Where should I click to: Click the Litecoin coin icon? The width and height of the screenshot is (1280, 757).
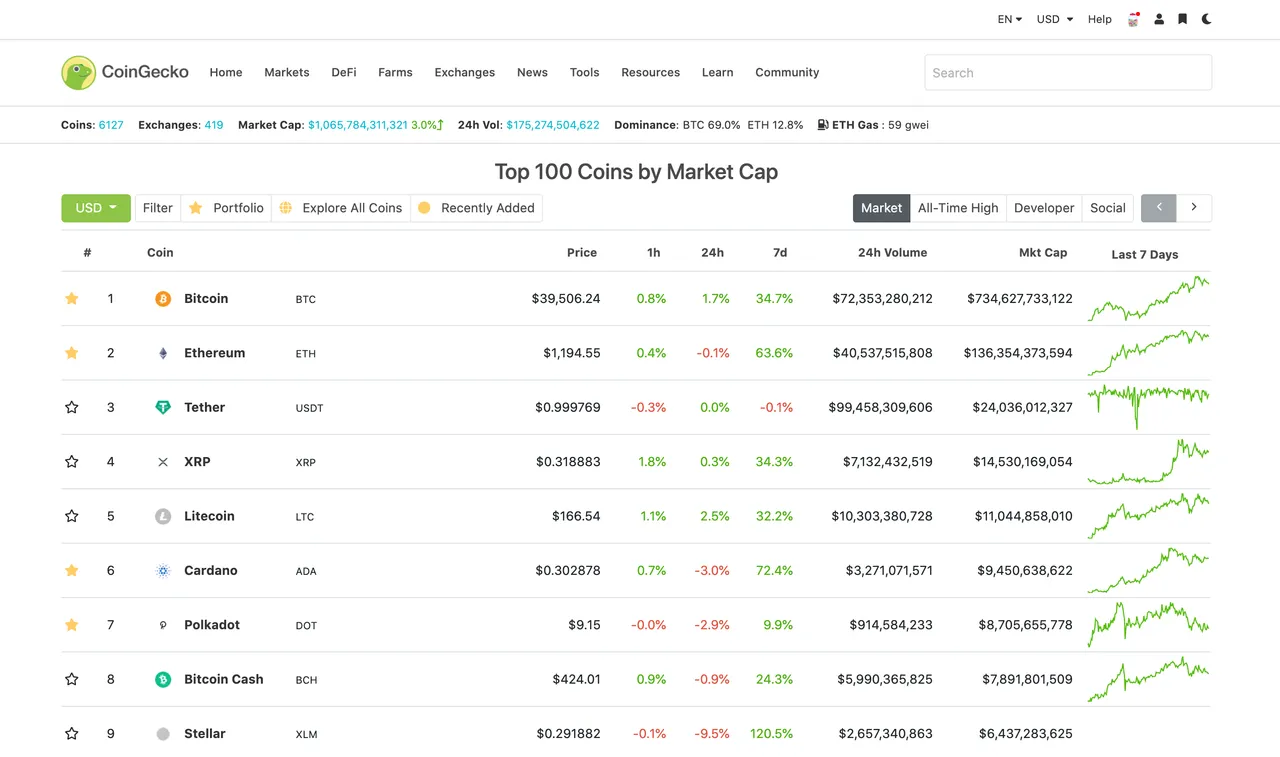(x=163, y=516)
